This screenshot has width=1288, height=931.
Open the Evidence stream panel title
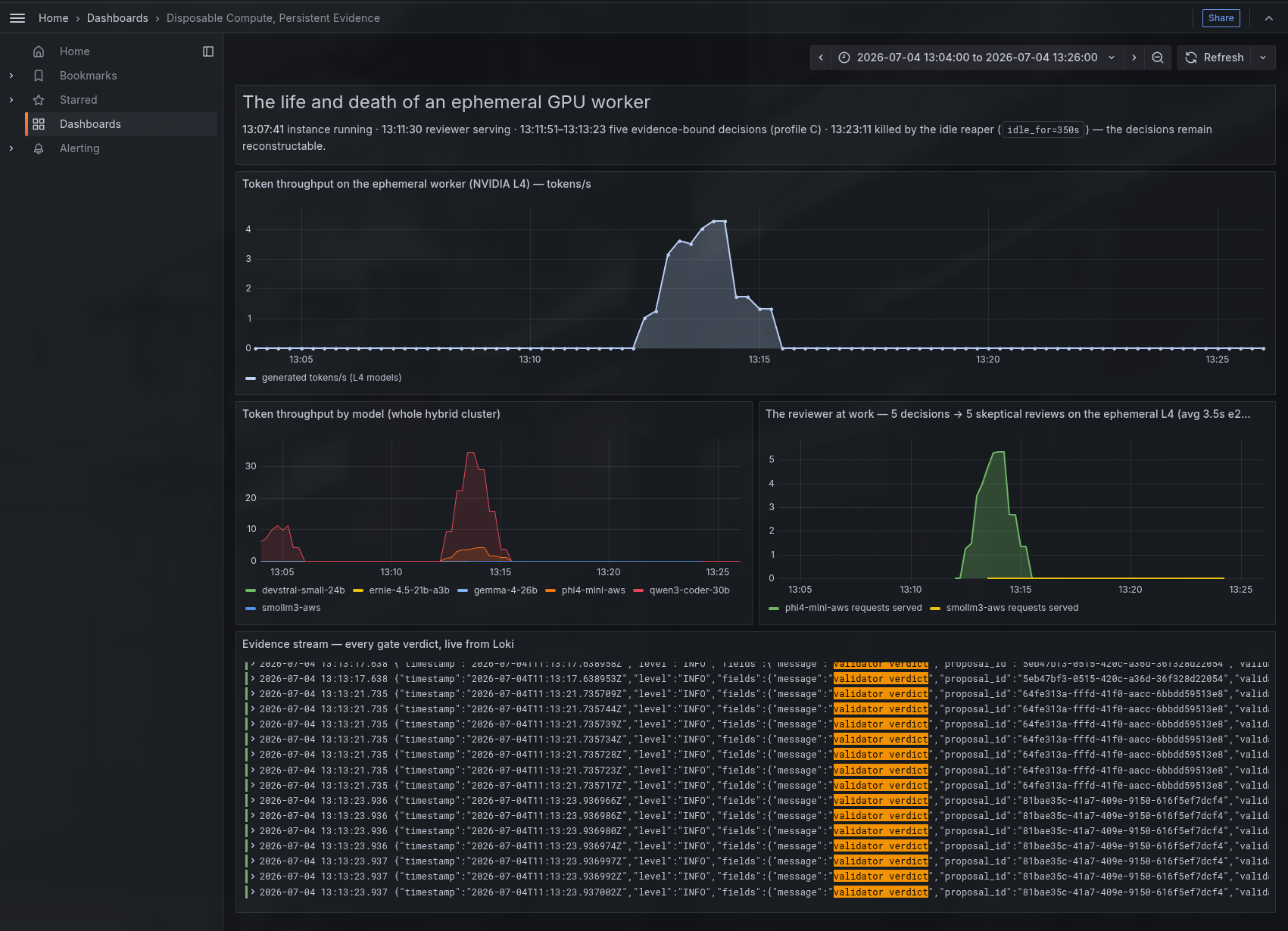[x=378, y=644]
